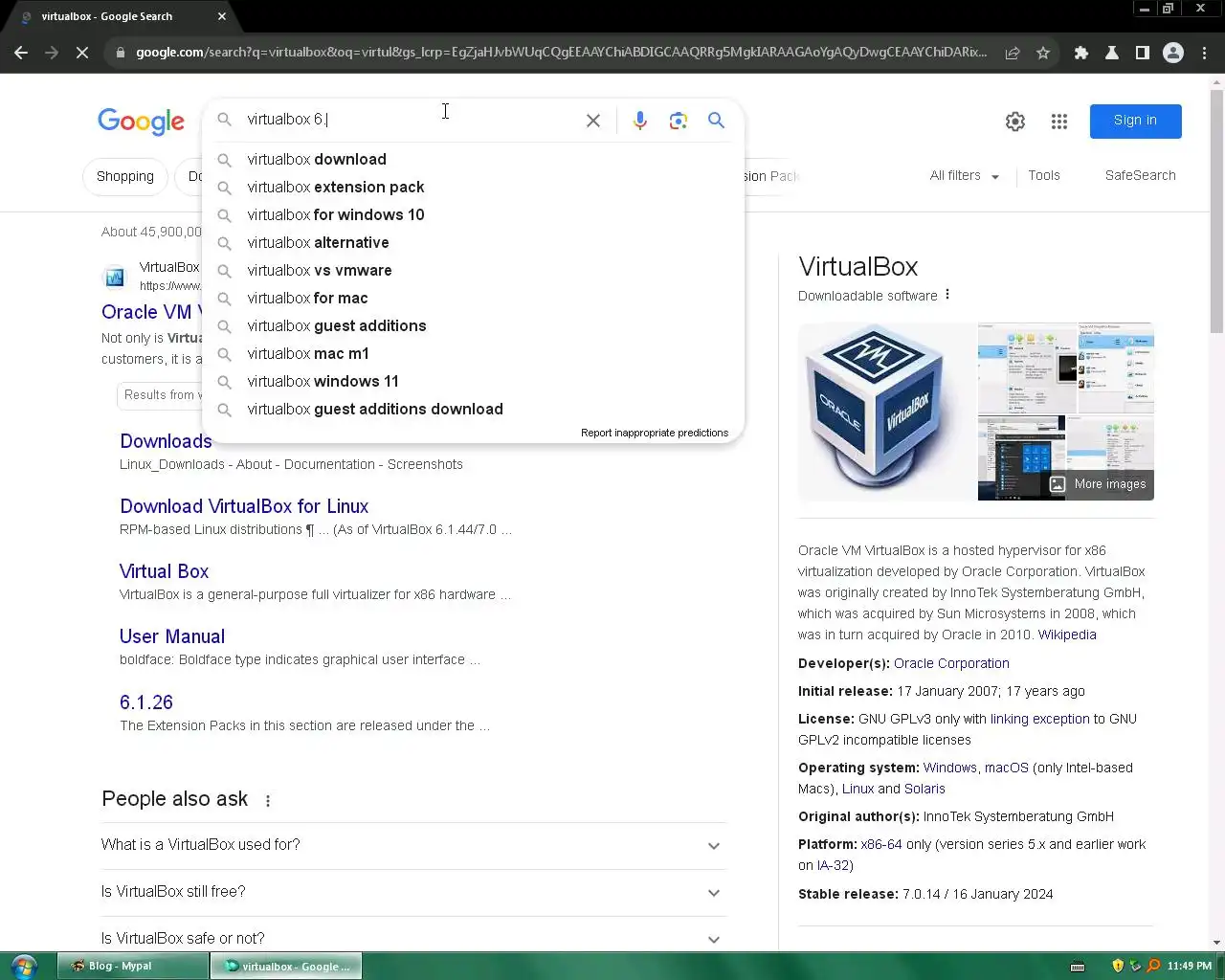The width and height of the screenshot is (1225, 980).
Task: Open the Wikipedia link in knowledge panel
Action: point(1067,635)
